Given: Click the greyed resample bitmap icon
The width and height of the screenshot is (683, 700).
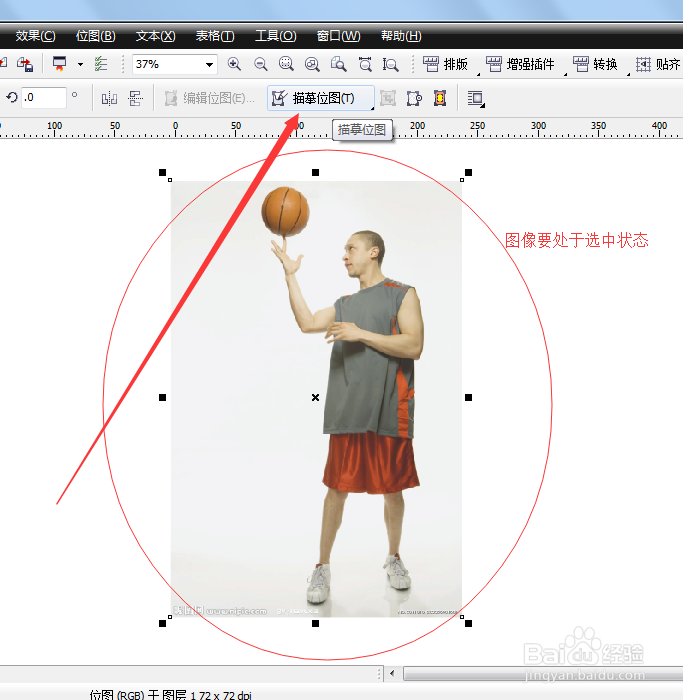Looking at the screenshot, I should coord(387,98).
